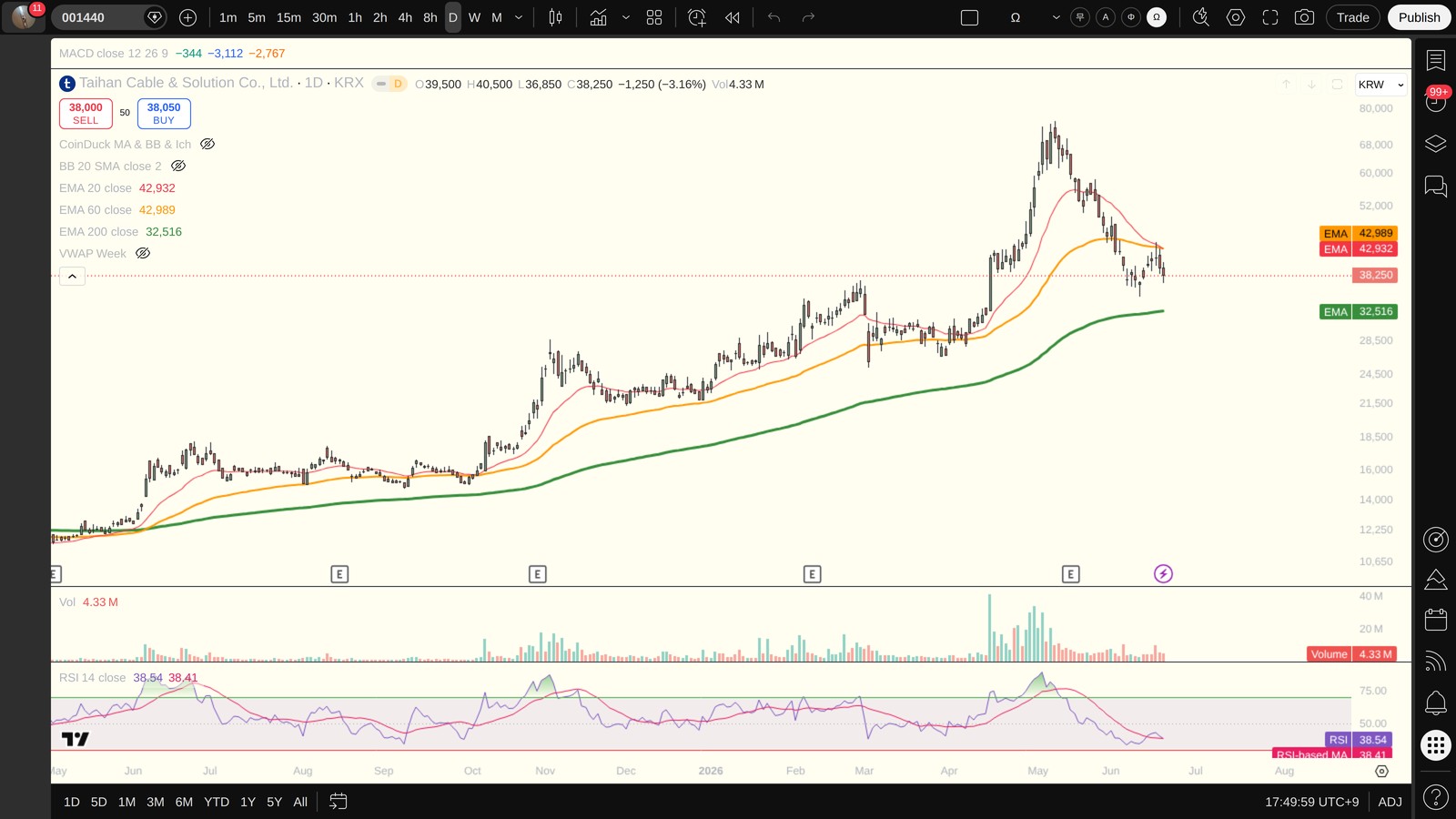Viewport: 1456px width, 819px height.
Task: Show the BB 20 SMA close indicator
Action: point(178,166)
